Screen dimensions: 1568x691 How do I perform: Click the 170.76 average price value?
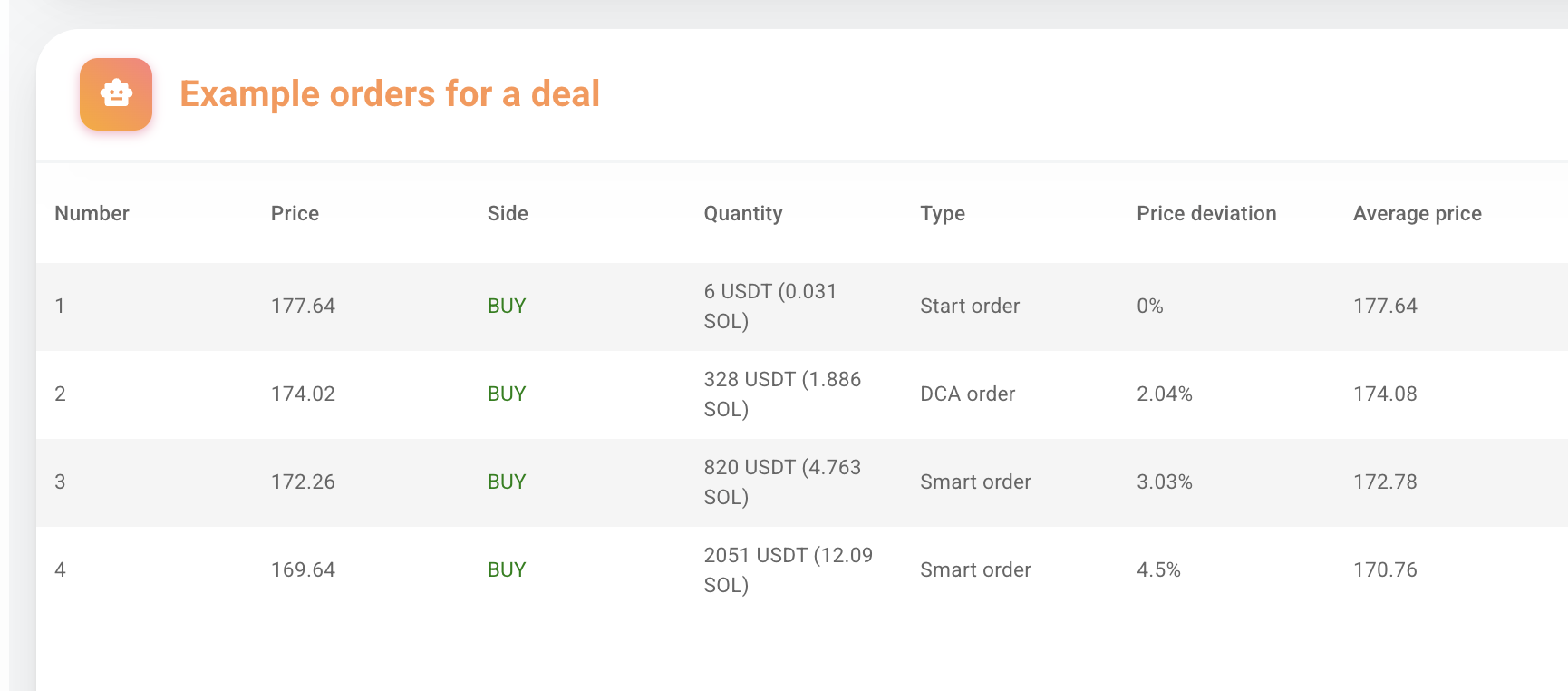pyautogui.click(x=1385, y=570)
